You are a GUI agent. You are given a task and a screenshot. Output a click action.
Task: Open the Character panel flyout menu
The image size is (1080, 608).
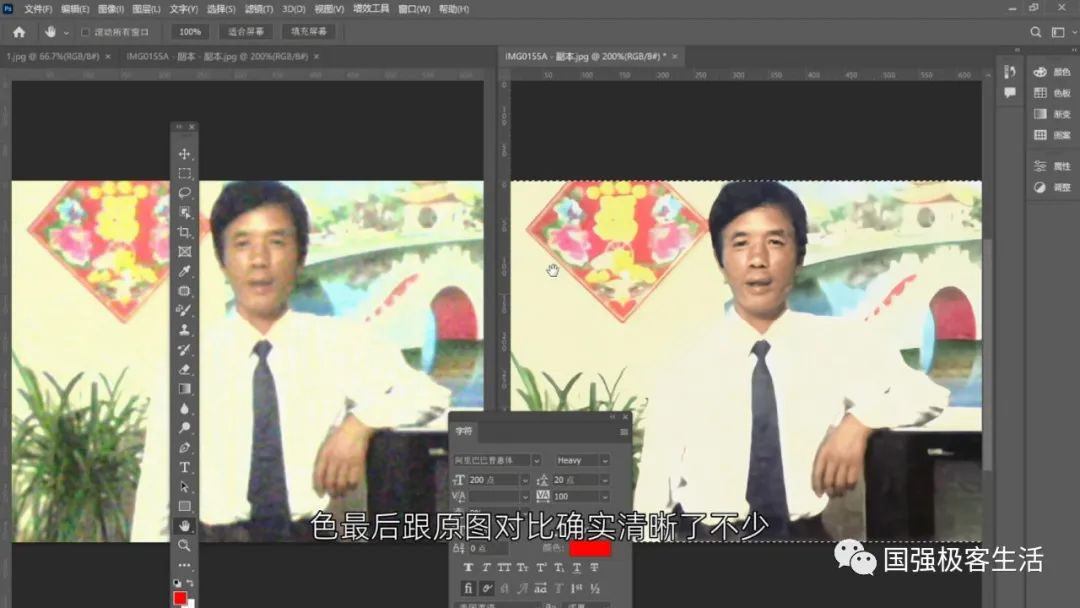(x=623, y=432)
